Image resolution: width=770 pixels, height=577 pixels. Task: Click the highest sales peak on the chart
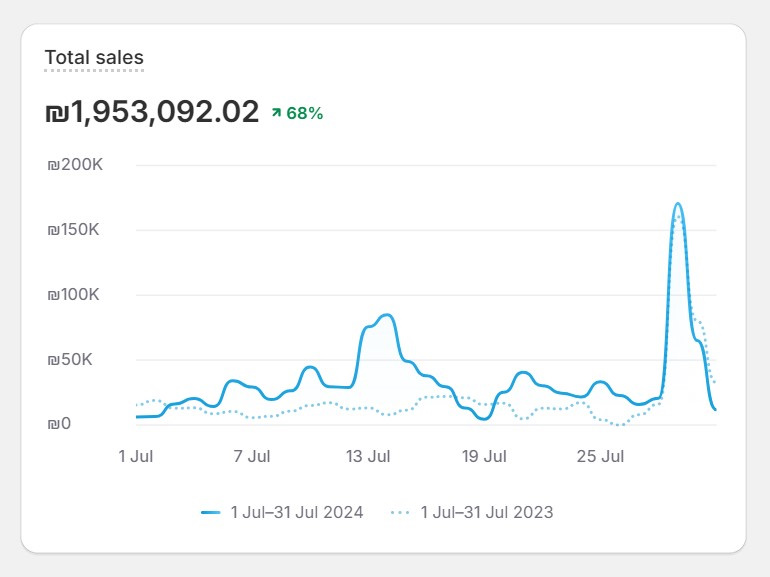pos(678,204)
